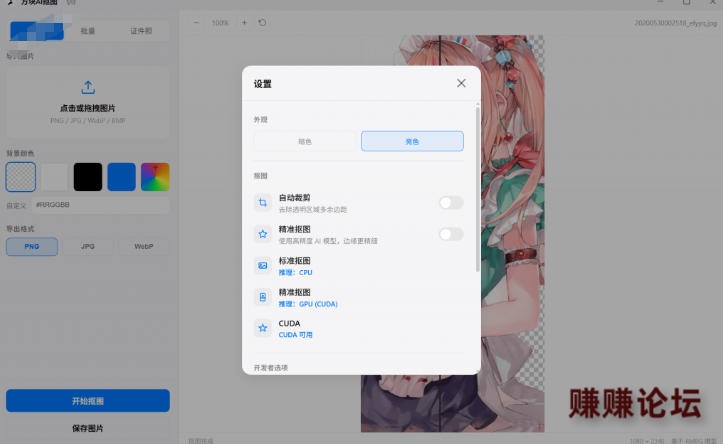Viewport: 723px width, 444px height.
Task: Select the 亮色 light theme option
Action: tap(412, 141)
